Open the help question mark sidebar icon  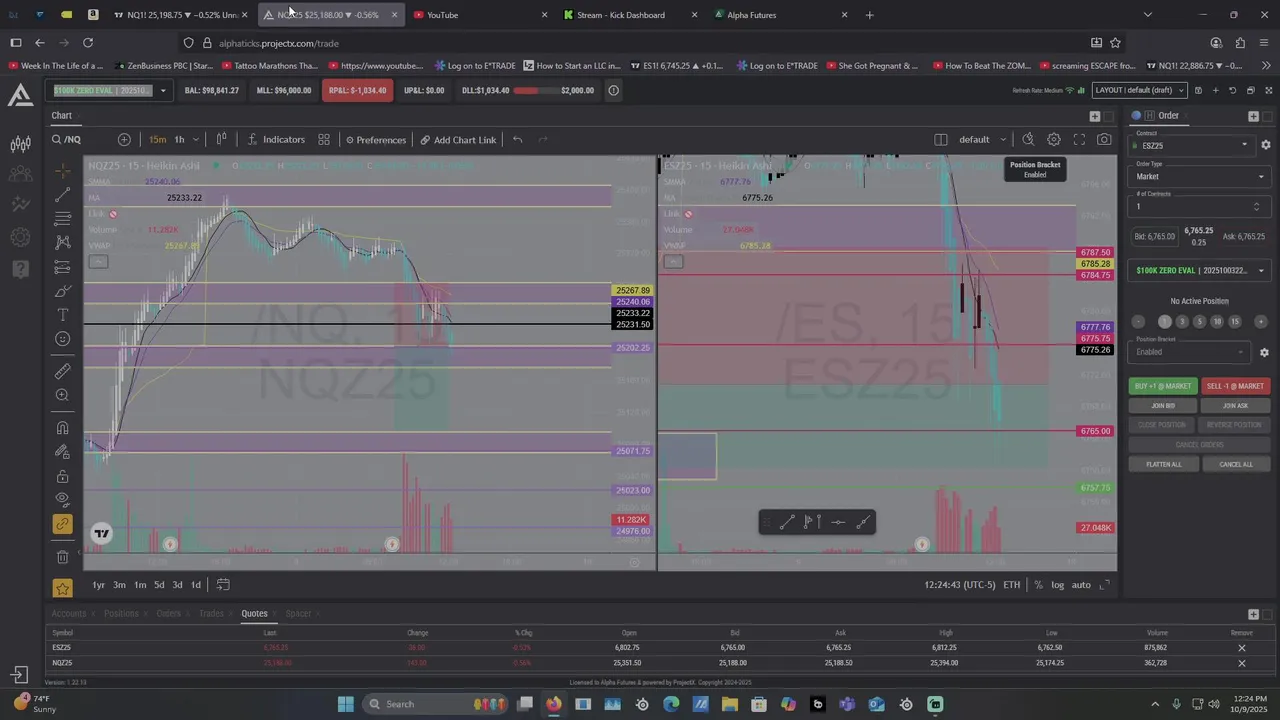[x=20, y=269]
